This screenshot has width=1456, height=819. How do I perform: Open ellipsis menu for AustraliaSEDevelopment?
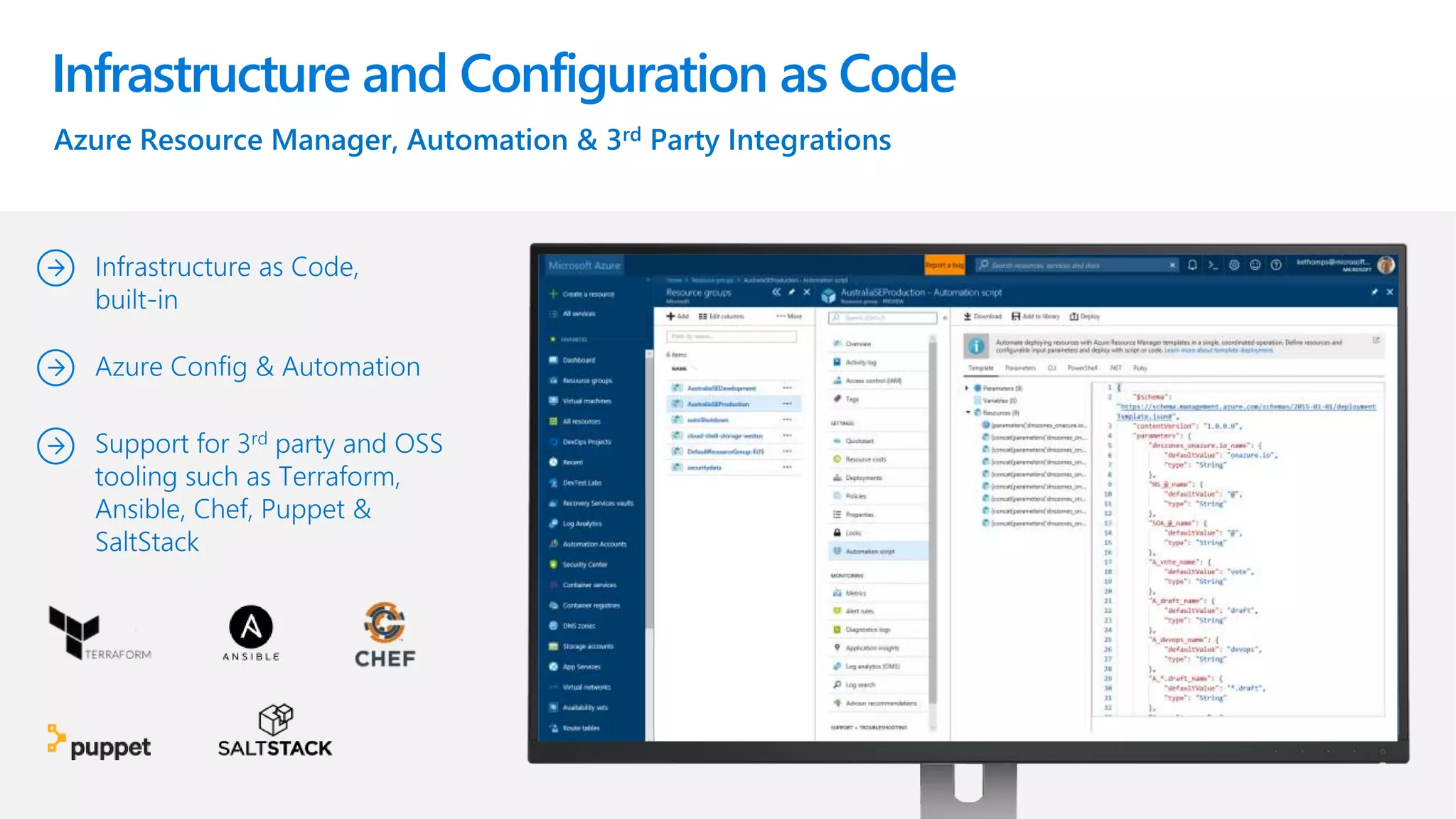(x=787, y=388)
